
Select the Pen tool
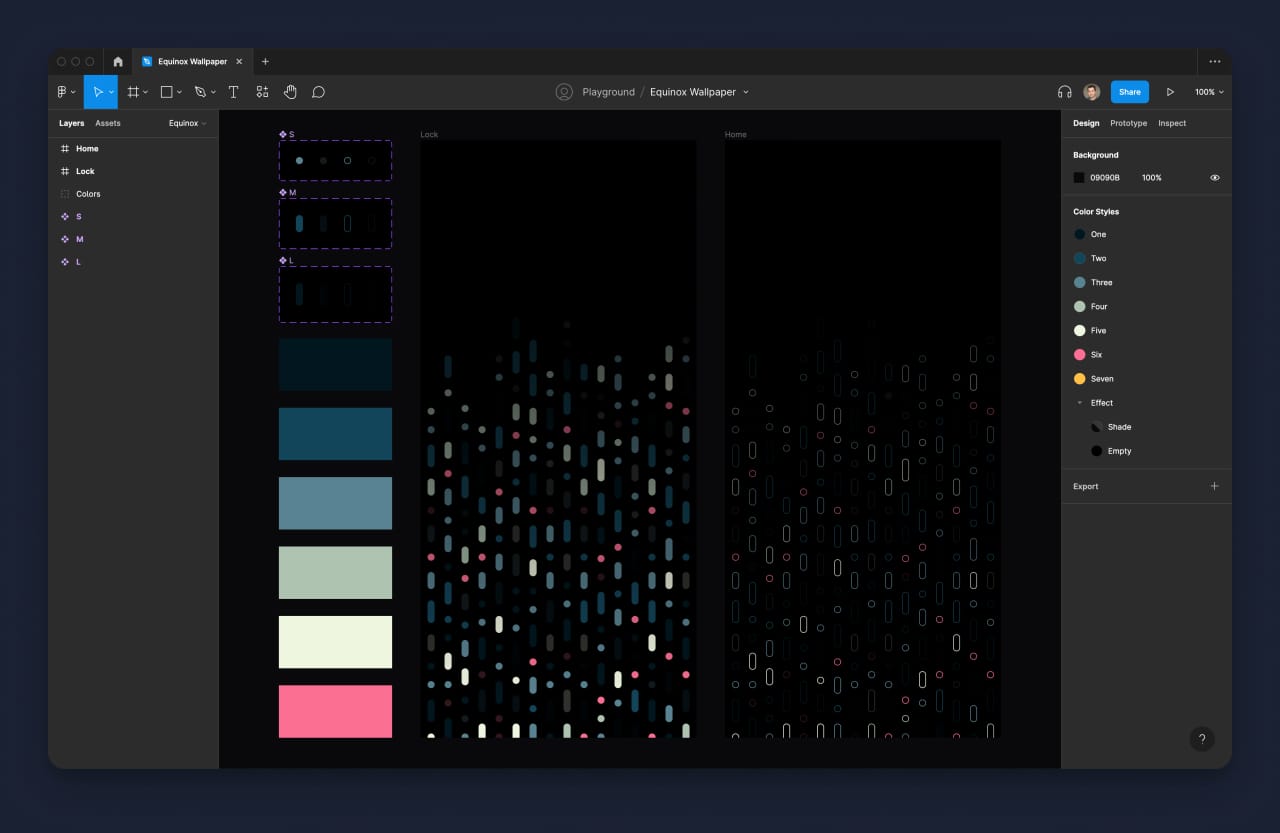click(199, 91)
